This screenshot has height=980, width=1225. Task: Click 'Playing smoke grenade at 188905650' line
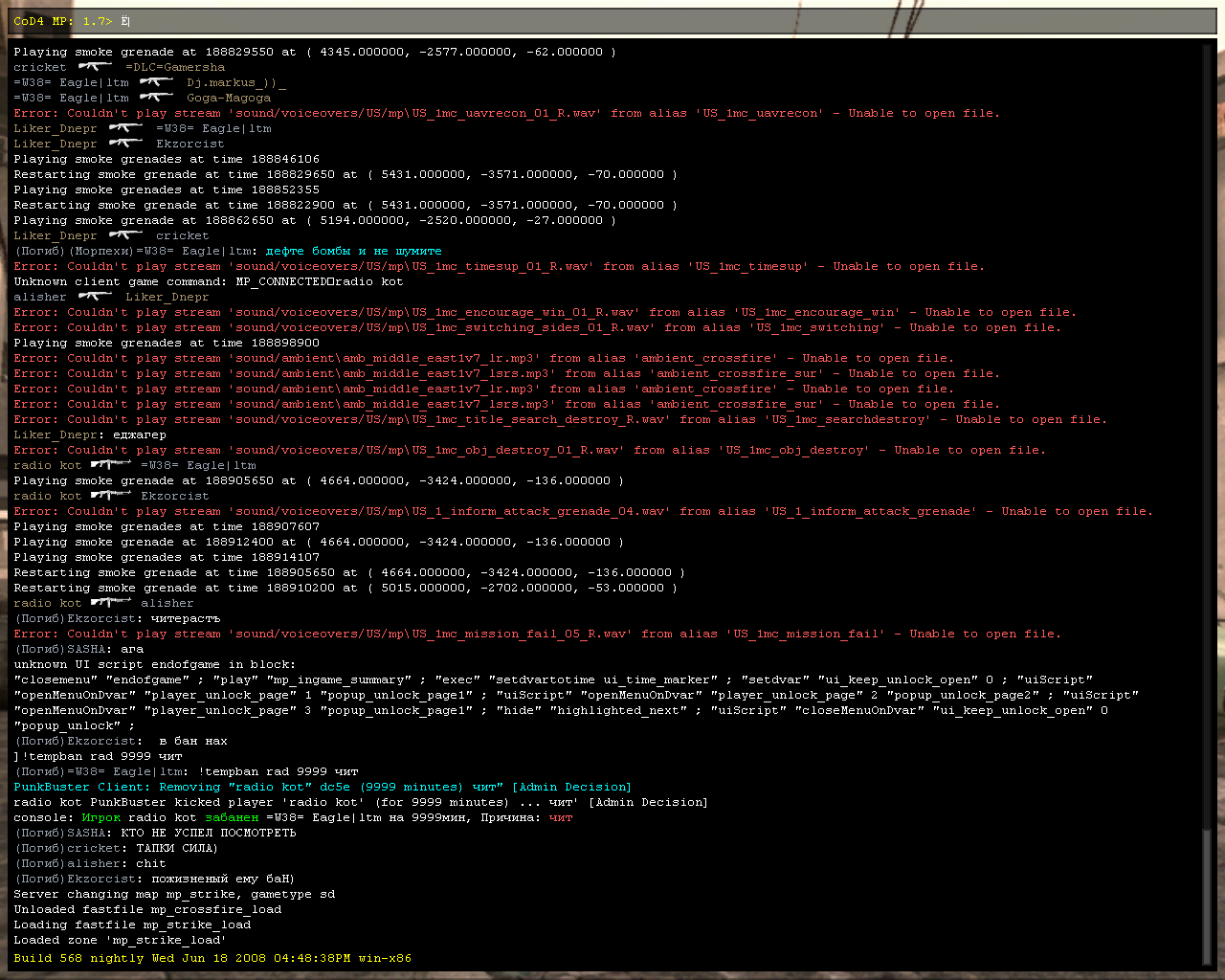(x=320, y=480)
